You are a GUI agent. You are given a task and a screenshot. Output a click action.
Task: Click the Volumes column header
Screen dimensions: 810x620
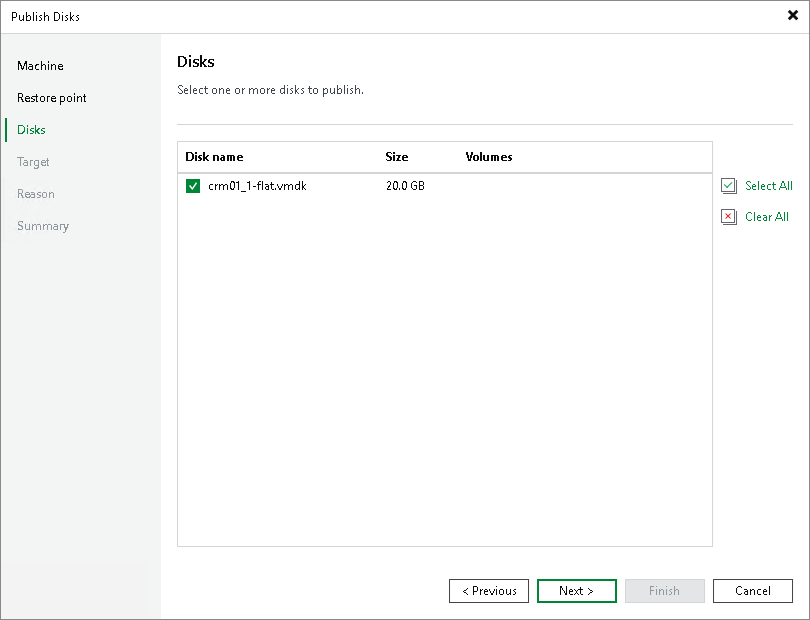coord(489,157)
